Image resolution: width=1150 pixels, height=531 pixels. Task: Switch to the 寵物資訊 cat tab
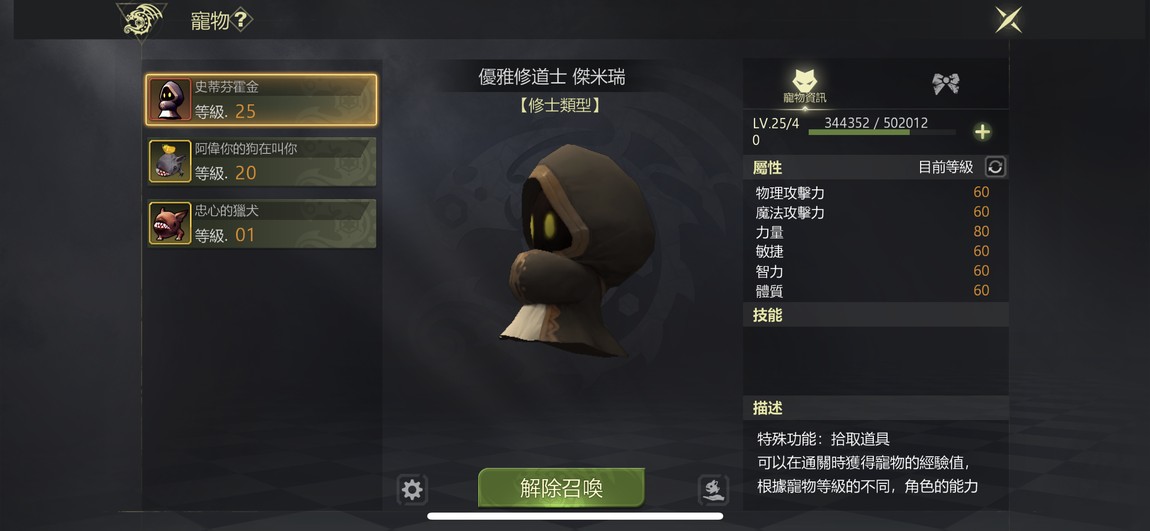(x=805, y=84)
